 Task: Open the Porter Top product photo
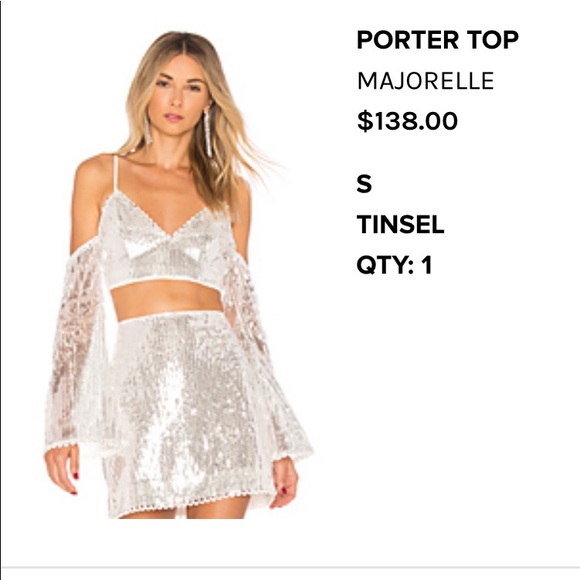point(178,274)
